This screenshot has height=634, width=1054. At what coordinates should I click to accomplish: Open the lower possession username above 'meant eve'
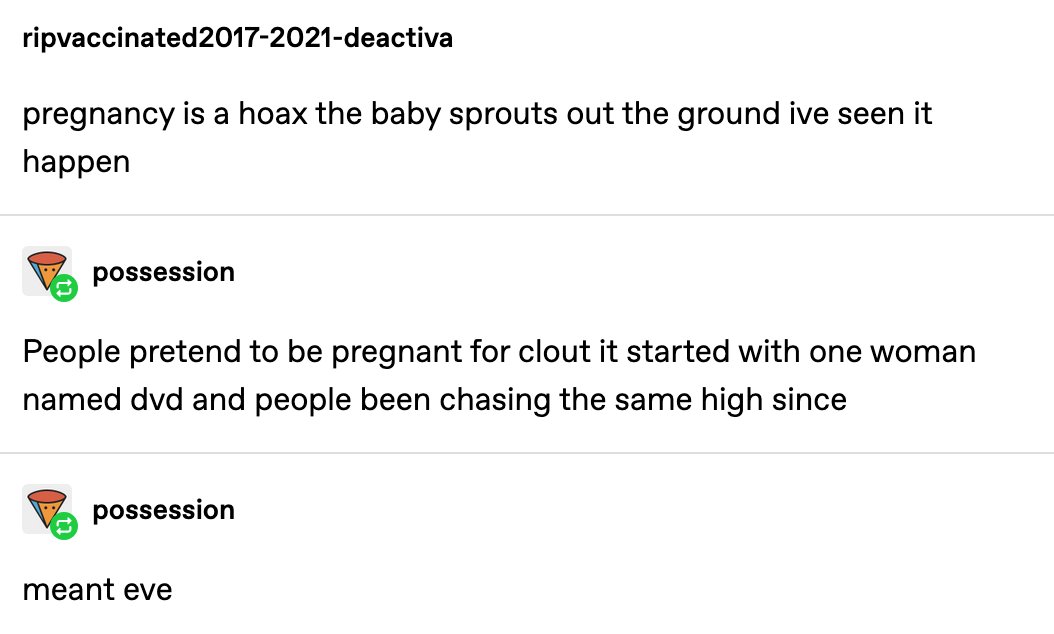click(x=163, y=510)
